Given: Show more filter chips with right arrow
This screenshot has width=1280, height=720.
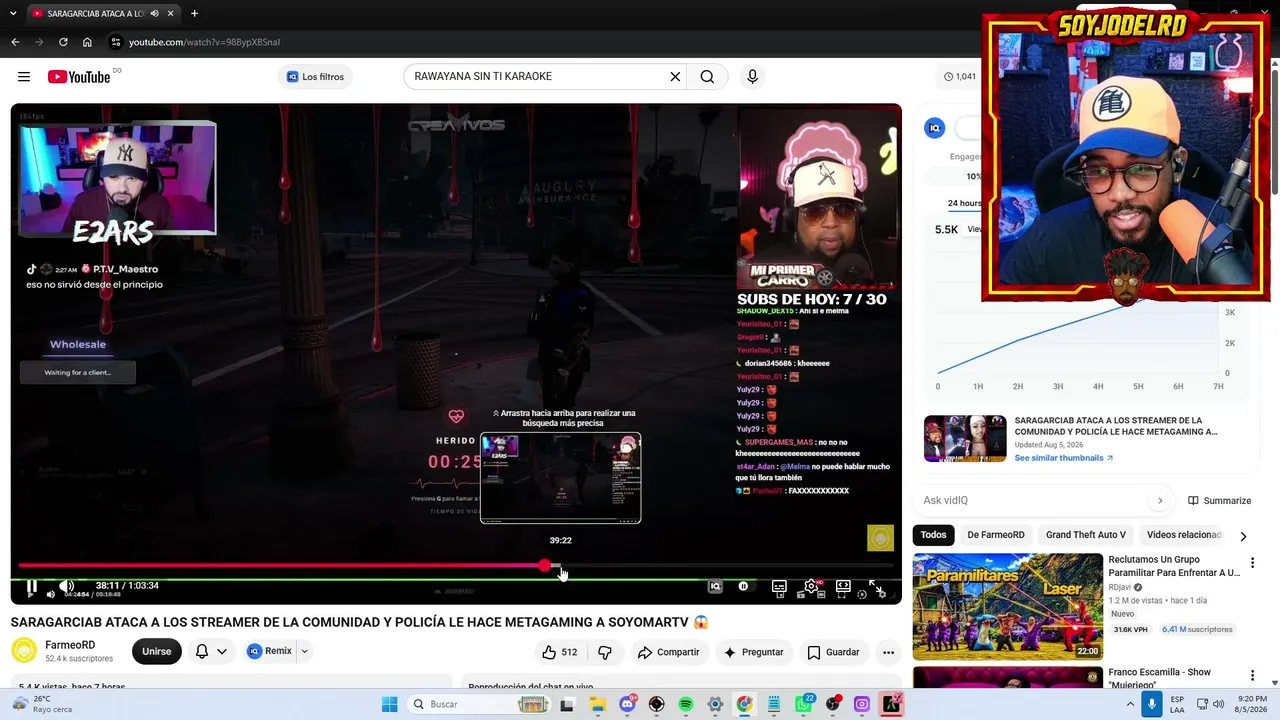Looking at the screenshot, I should pyautogui.click(x=1243, y=536).
